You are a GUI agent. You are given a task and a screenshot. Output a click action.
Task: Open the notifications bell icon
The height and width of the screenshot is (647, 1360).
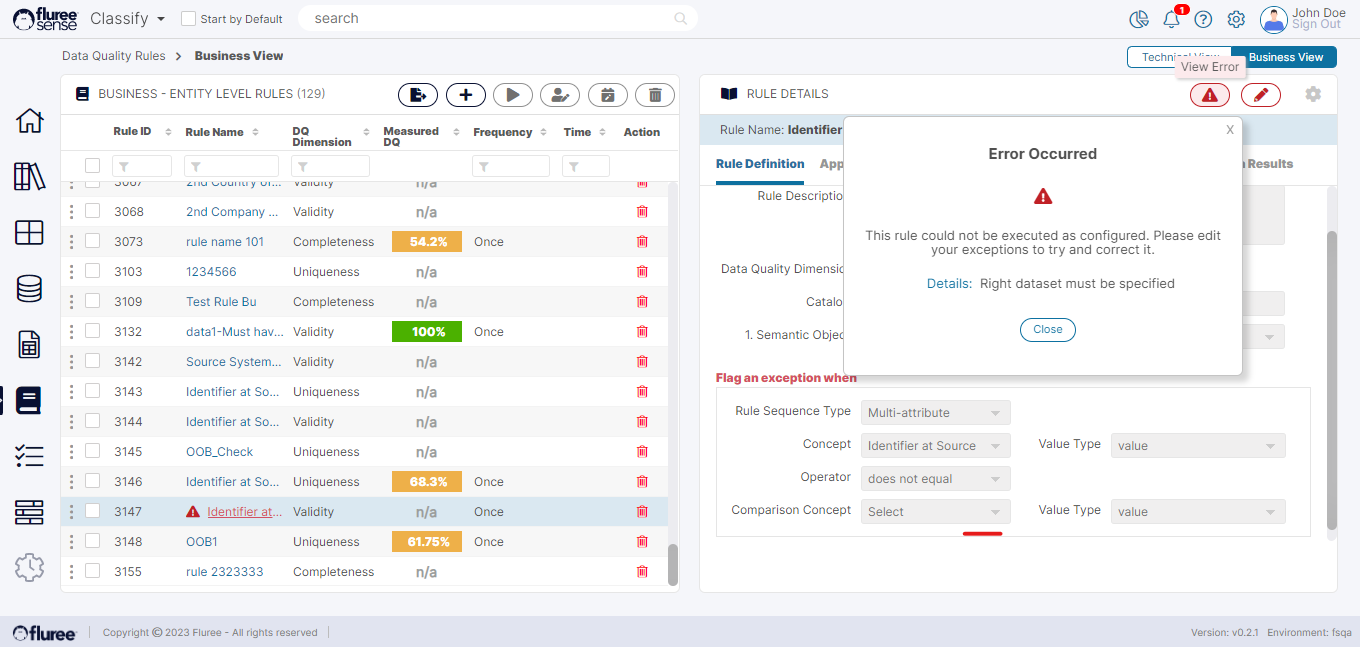(x=1171, y=19)
